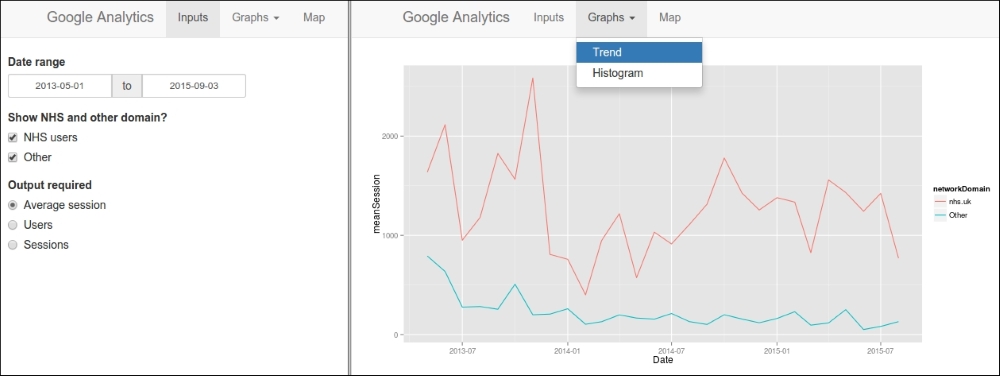Click the caret arrow beside left Graphs
The height and width of the screenshot is (376, 1000).
[x=276, y=18]
